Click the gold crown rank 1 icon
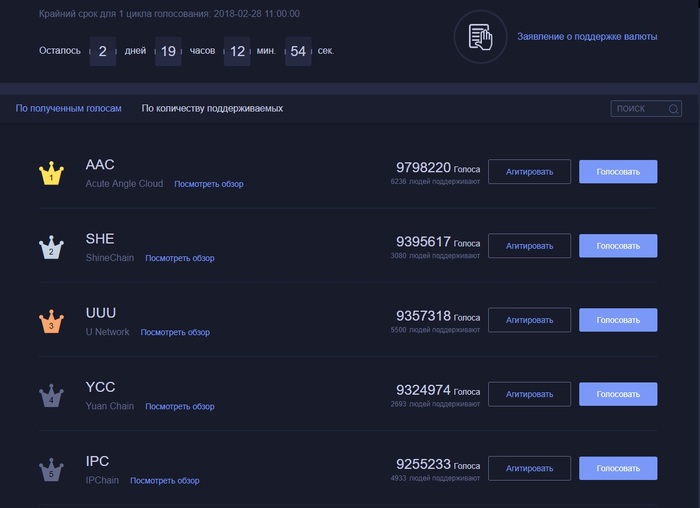The image size is (700, 508). point(51,173)
